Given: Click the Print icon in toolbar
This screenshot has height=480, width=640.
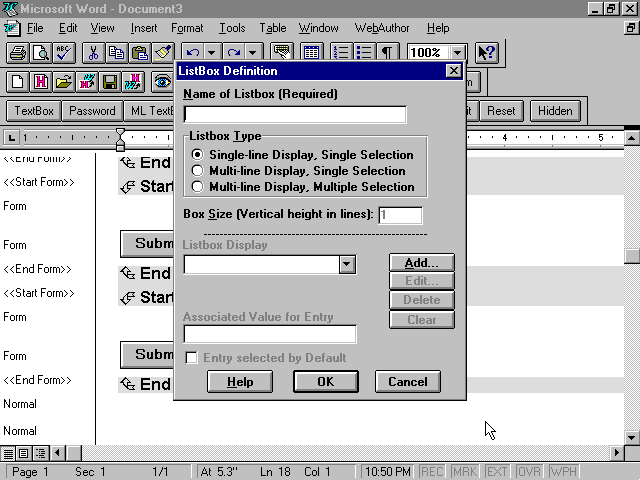Looking at the screenshot, I should click(x=18, y=53).
